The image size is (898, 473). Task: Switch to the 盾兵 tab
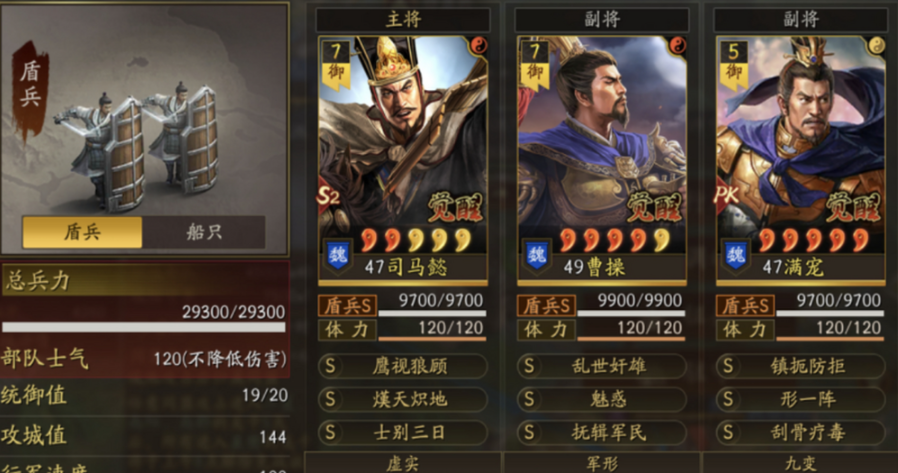[x=82, y=232]
